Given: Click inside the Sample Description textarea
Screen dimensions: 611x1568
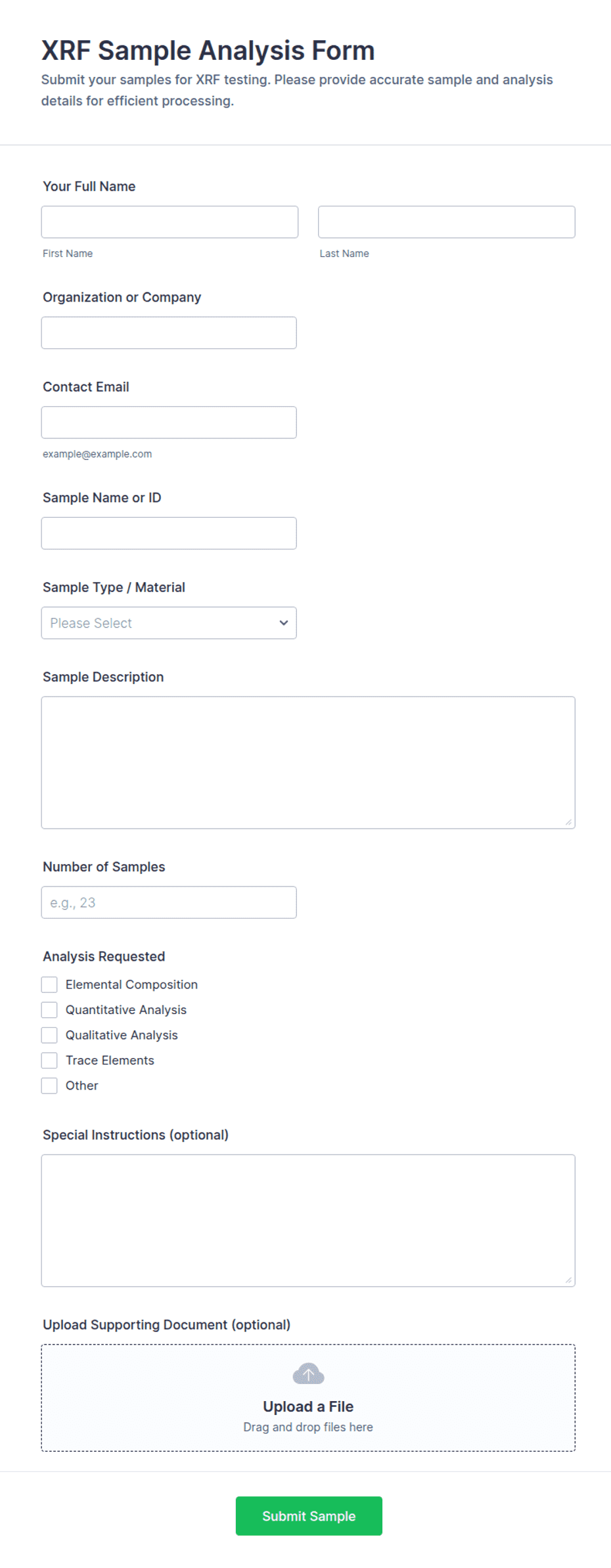Looking at the screenshot, I should pyautogui.click(x=308, y=762).
